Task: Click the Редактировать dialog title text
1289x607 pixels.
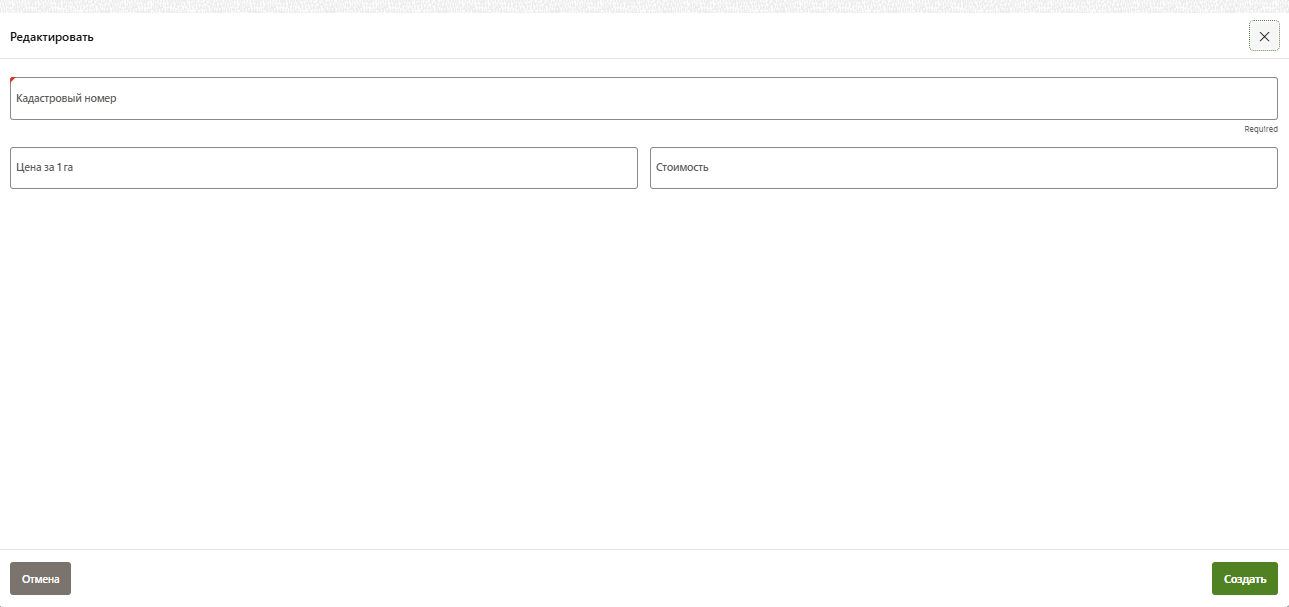Action: click(x=52, y=37)
